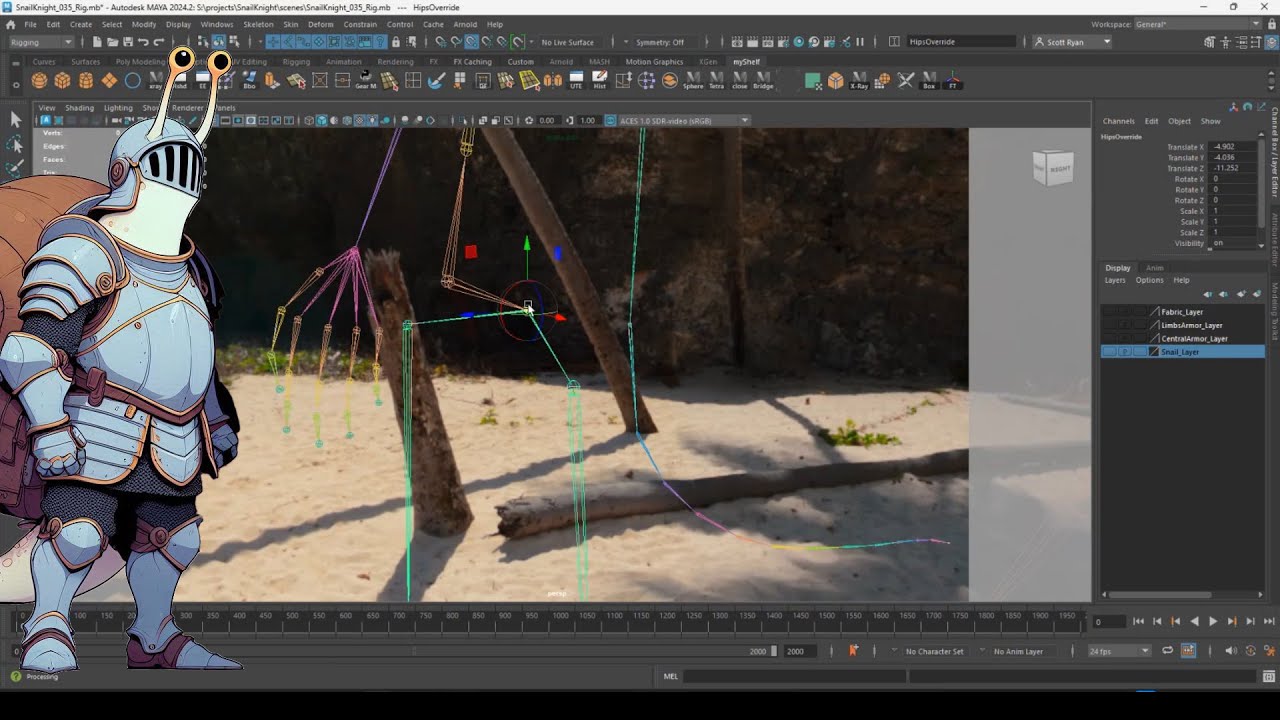This screenshot has width=1280, height=720.
Task: Click the Open Scene folder icon
Action: (x=113, y=42)
